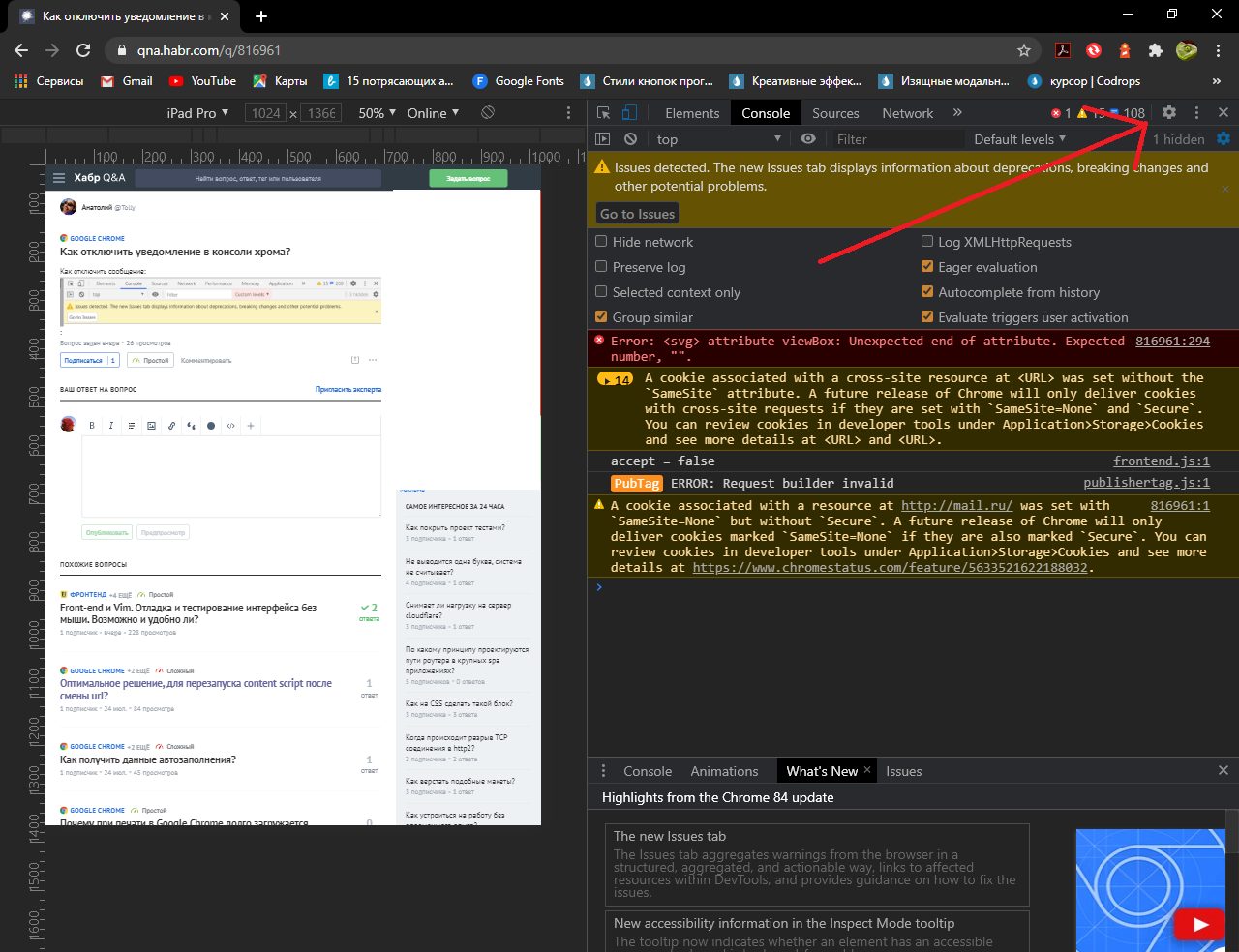Click the 1 hidden messages label
Image resolution: width=1239 pixels, height=952 pixels.
[x=1178, y=139]
